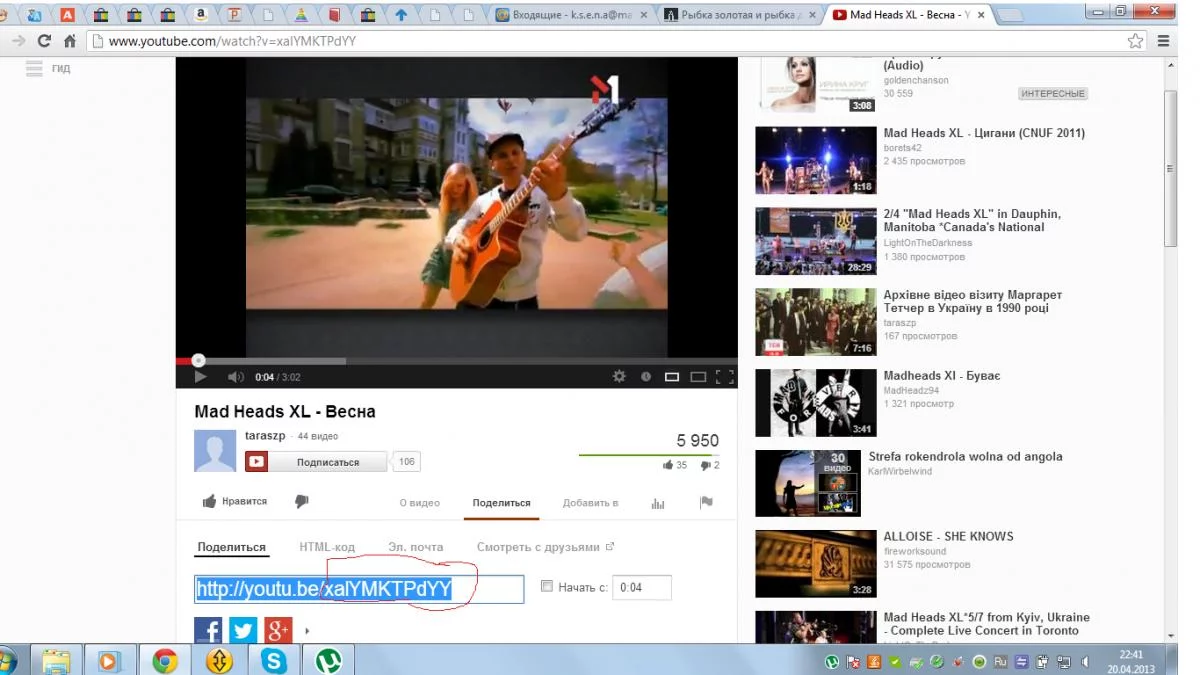
Task: Mute the video using the speaker icon
Action: [x=235, y=377]
